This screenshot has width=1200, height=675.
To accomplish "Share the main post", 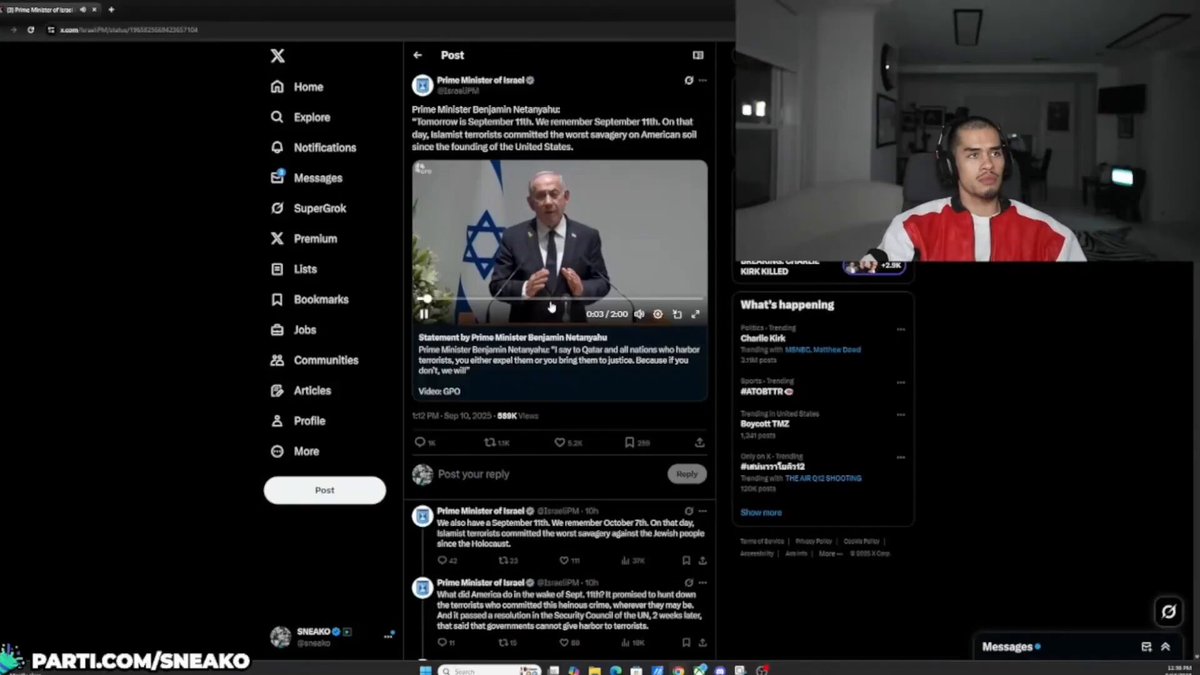I will tap(700, 442).
